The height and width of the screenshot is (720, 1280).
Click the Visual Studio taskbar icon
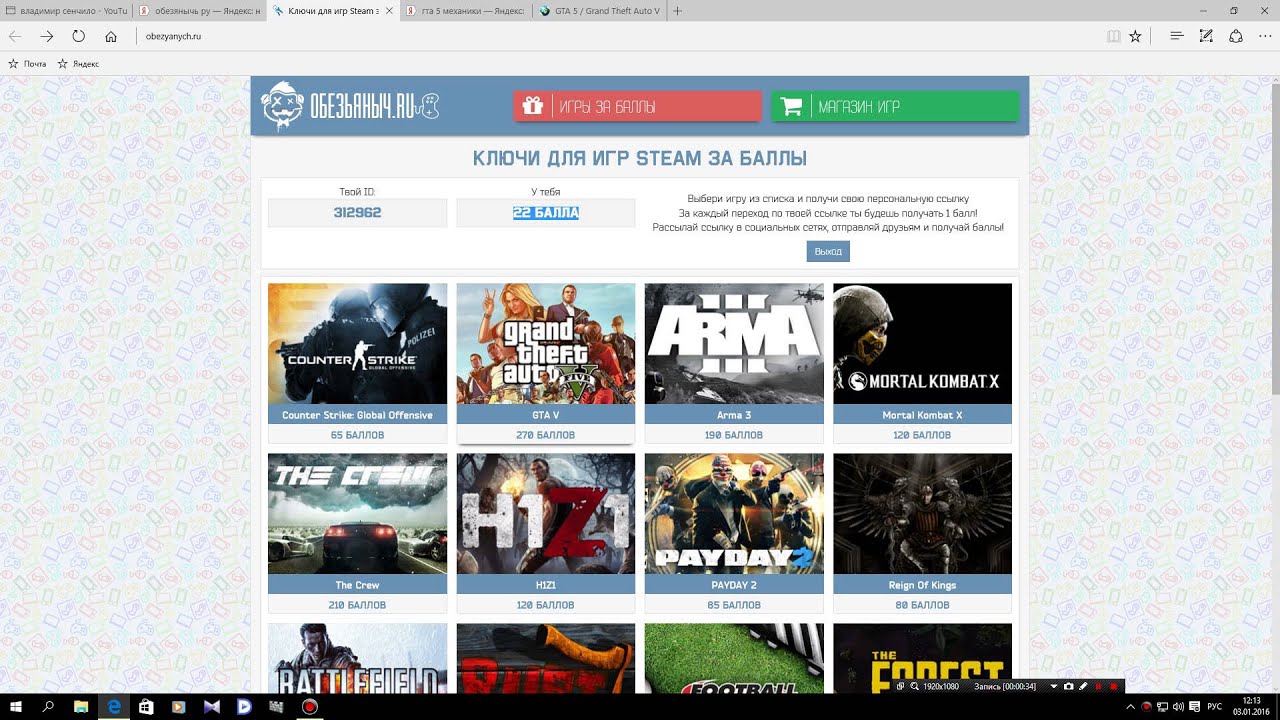211,707
